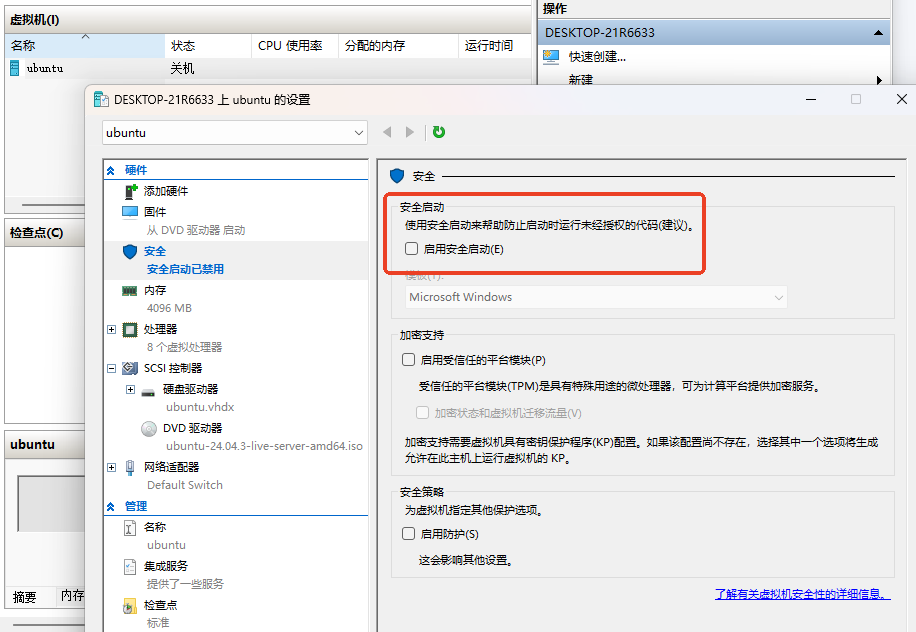Select the Add Hardware (添加硬件) icon
916x632 pixels.
click(x=130, y=191)
